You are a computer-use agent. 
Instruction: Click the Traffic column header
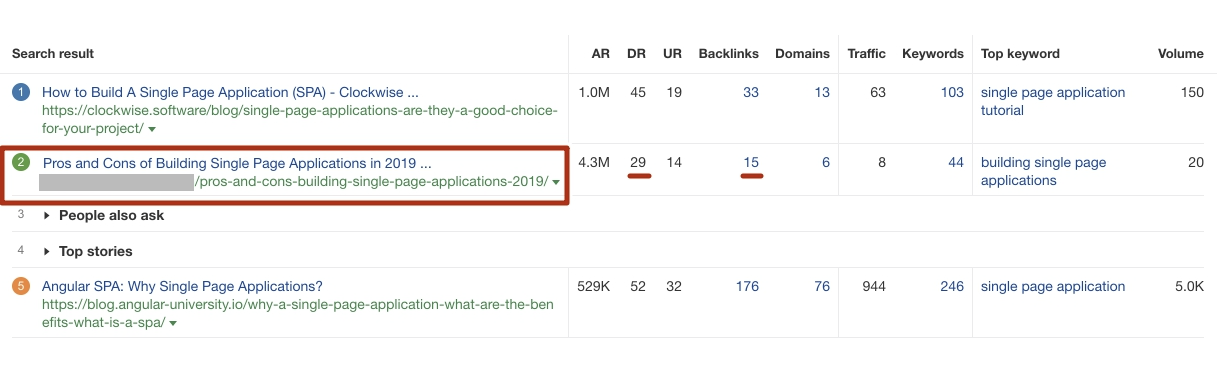pyautogui.click(x=866, y=53)
